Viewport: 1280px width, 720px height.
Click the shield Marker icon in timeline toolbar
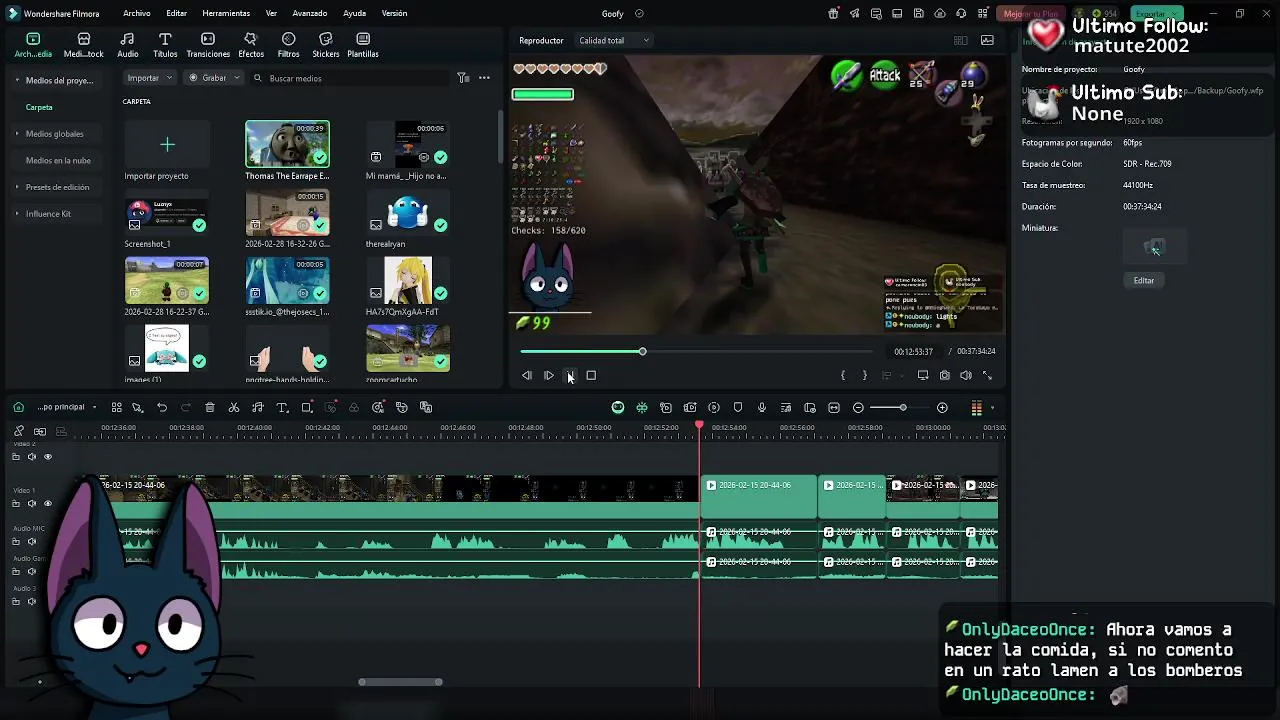[x=738, y=407]
